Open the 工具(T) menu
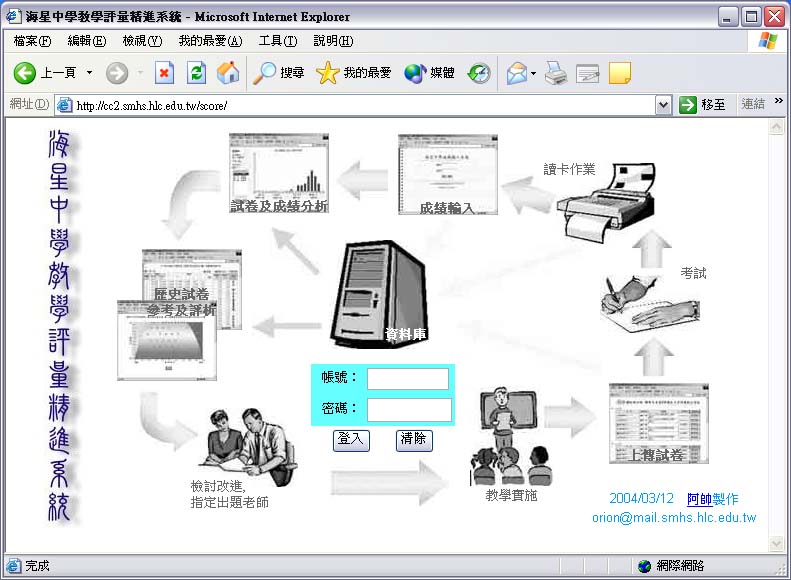Image resolution: width=791 pixels, height=580 pixels. (277, 41)
